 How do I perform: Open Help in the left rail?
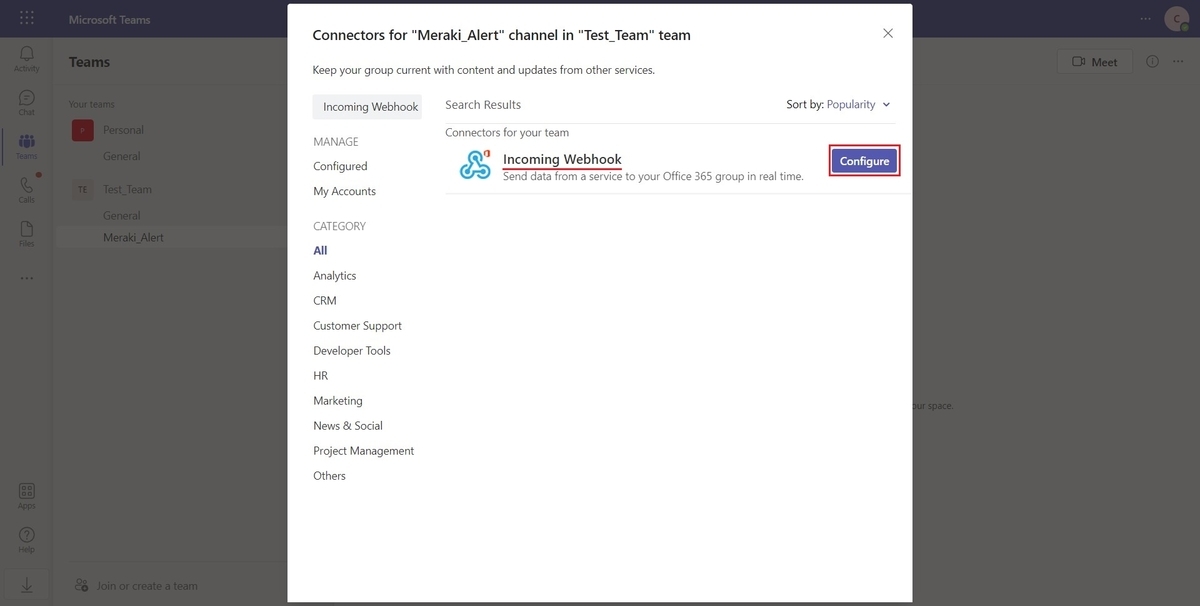point(26,540)
